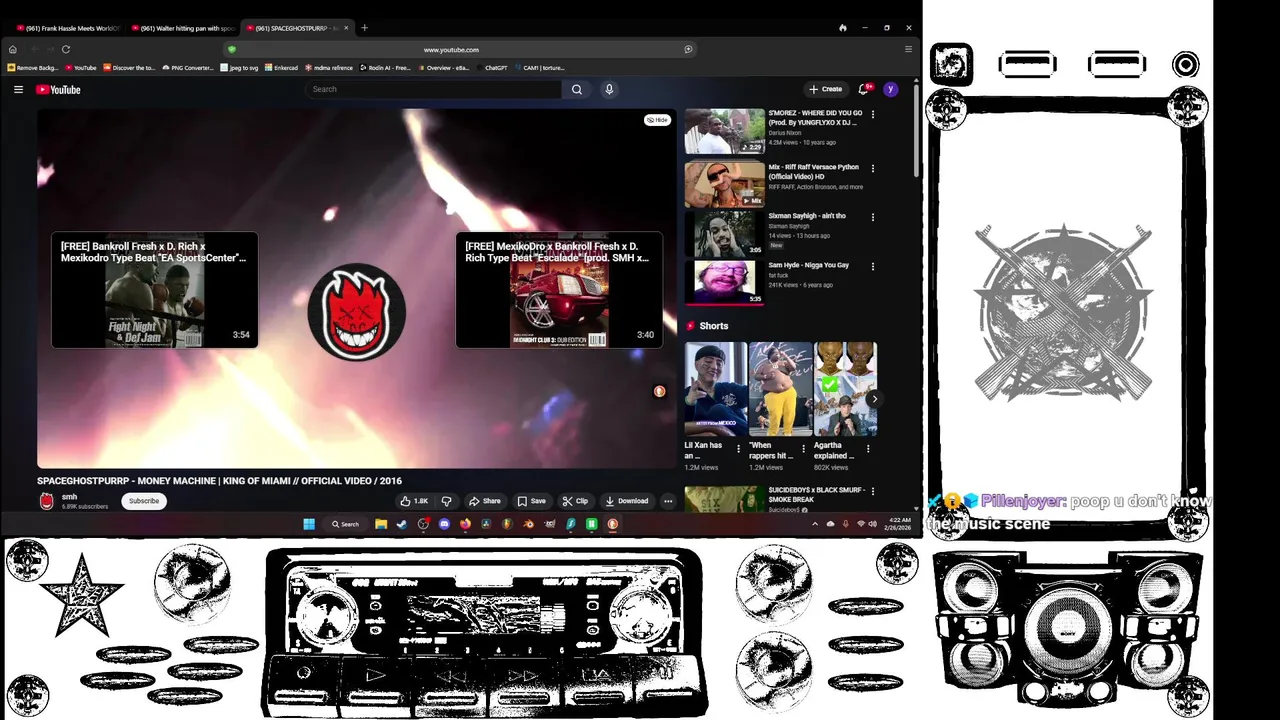
Task: Switch to Walter hitting pan tab
Action: point(182,28)
